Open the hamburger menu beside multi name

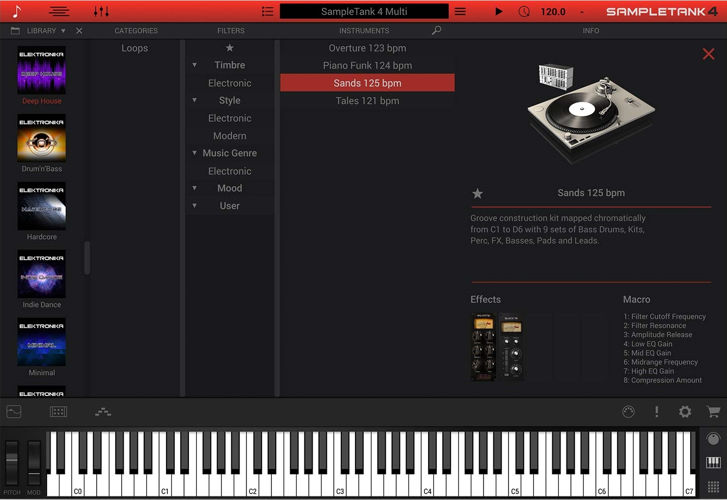tap(460, 11)
